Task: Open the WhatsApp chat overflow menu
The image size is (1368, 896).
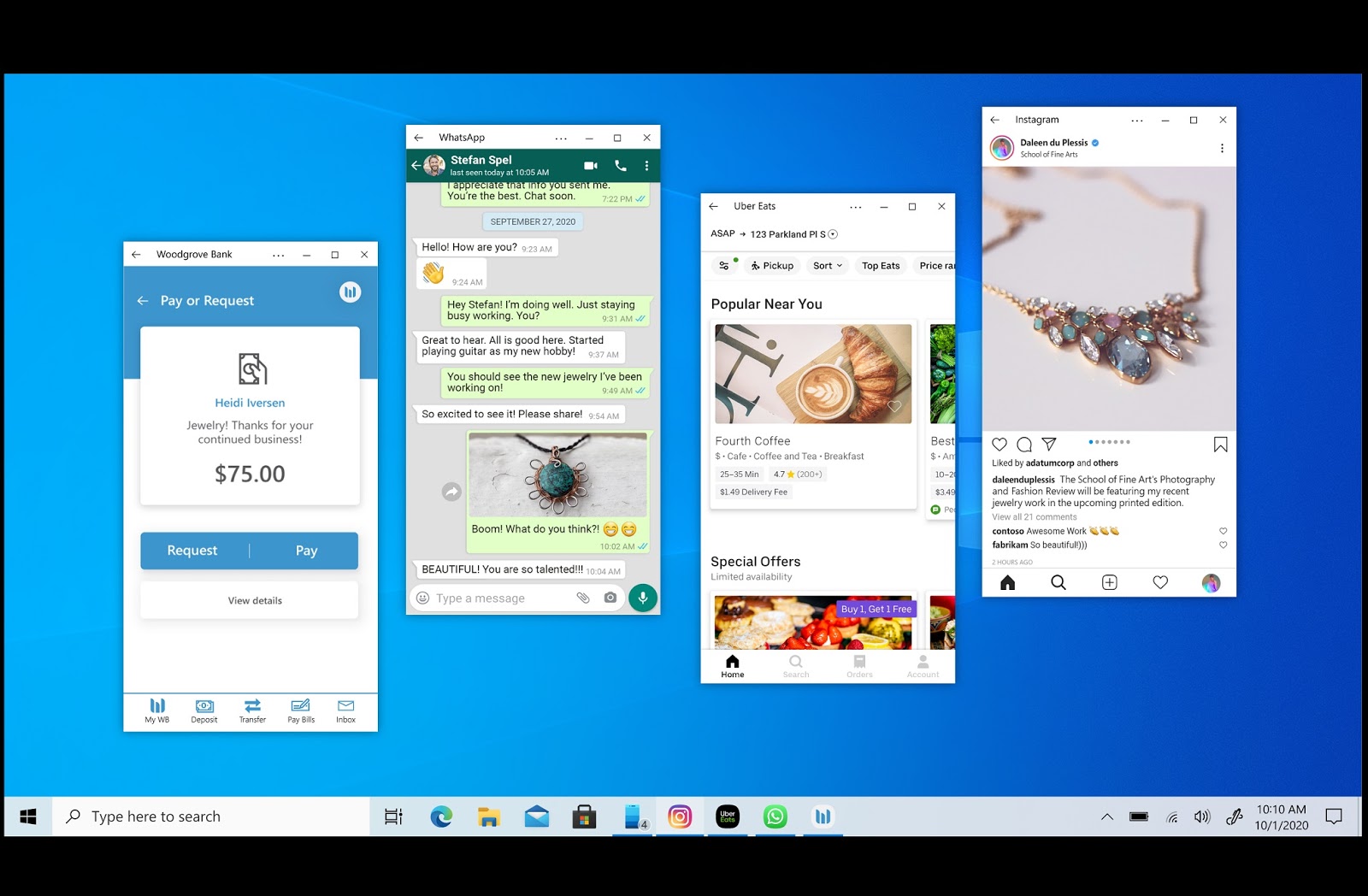Action: [x=647, y=165]
